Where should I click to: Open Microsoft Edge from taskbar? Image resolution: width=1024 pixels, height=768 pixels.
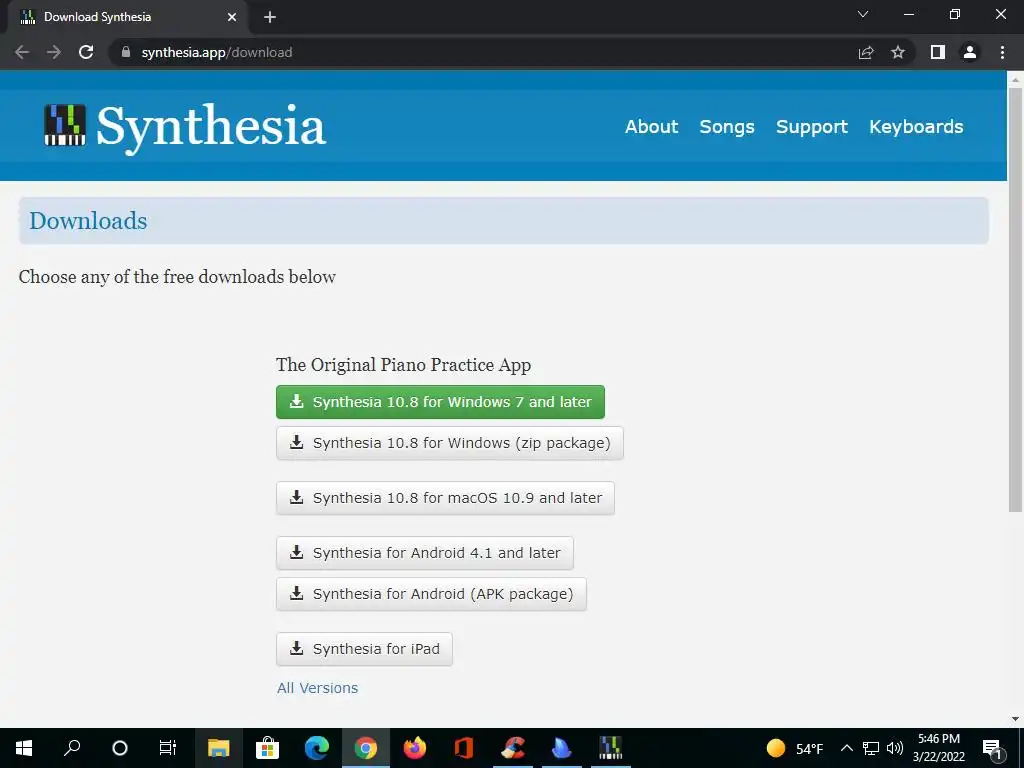(x=317, y=748)
